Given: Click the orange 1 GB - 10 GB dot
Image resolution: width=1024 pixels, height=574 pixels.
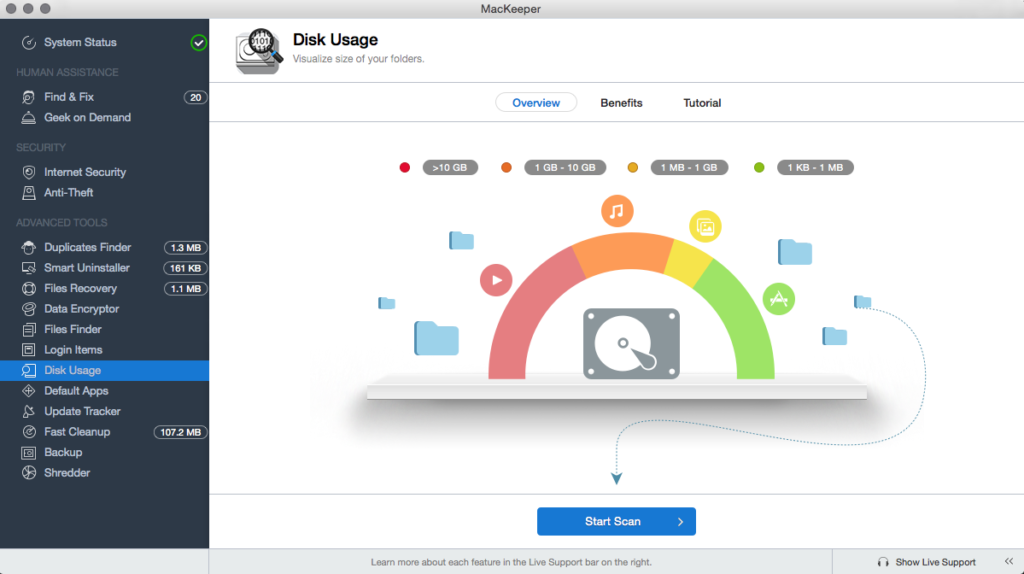Looking at the screenshot, I should pyautogui.click(x=506, y=168).
